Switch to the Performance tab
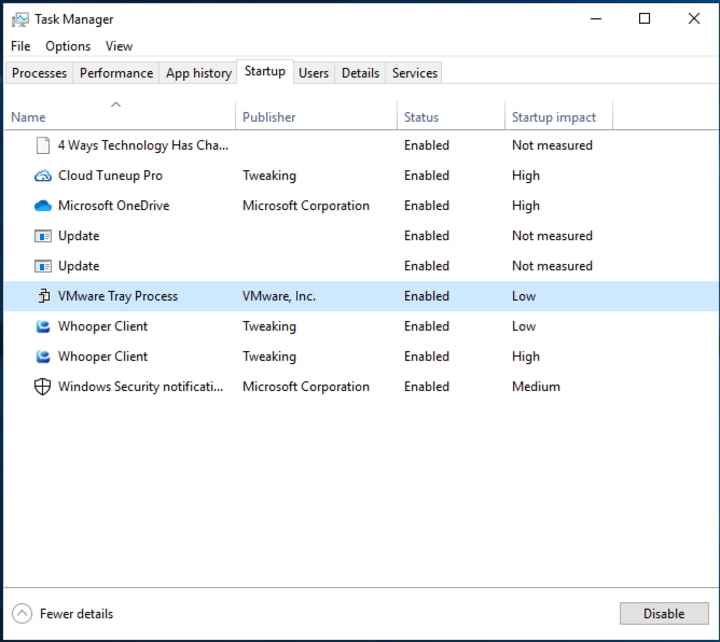 (x=116, y=73)
